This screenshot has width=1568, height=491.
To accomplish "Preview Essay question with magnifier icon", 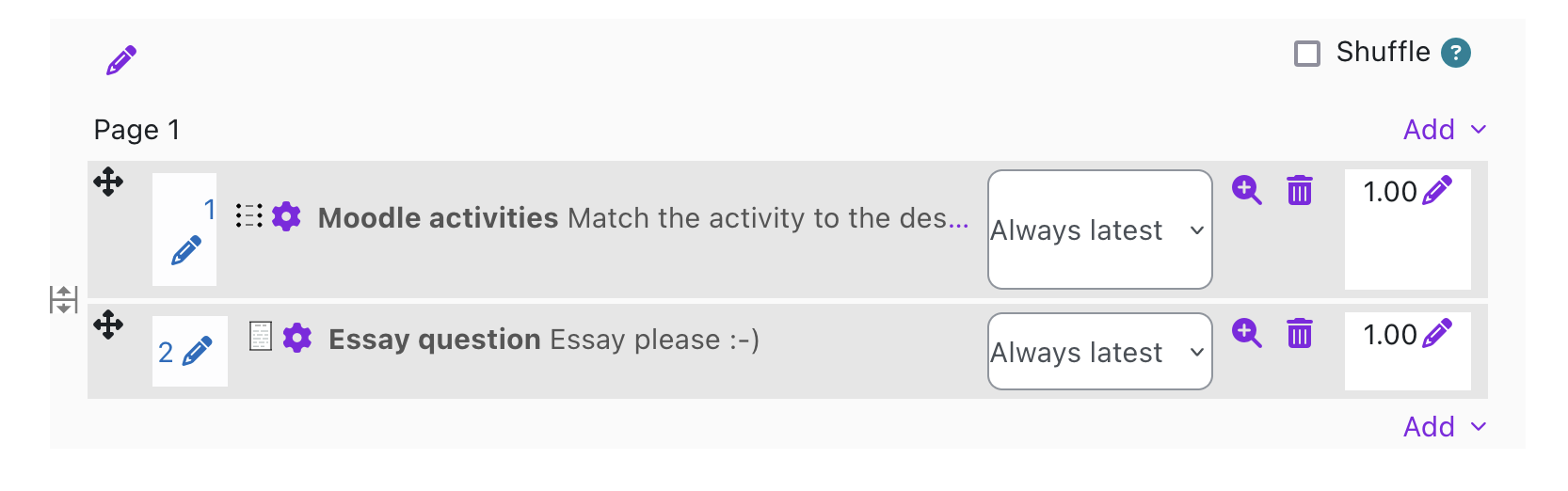I will click(x=1247, y=333).
